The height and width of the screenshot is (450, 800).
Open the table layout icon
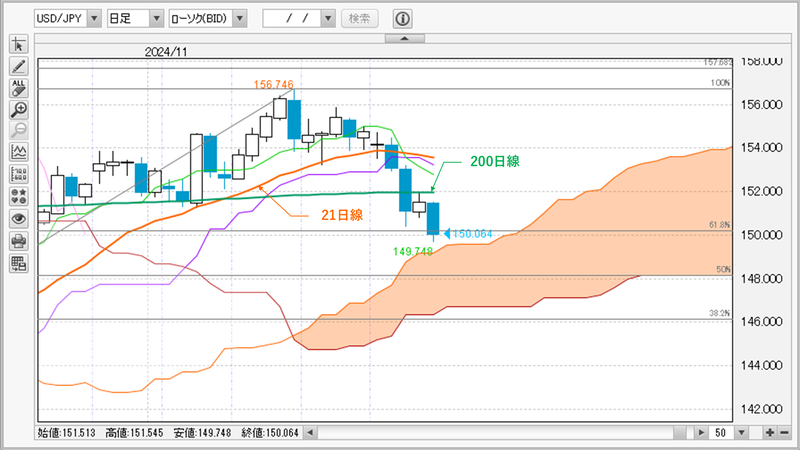[19, 264]
